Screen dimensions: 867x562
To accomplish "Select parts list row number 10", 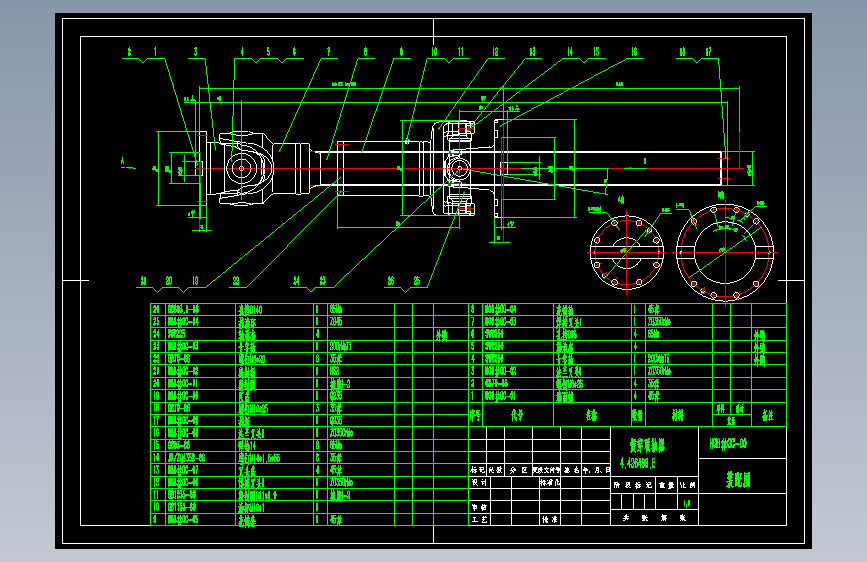I will point(309,507).
